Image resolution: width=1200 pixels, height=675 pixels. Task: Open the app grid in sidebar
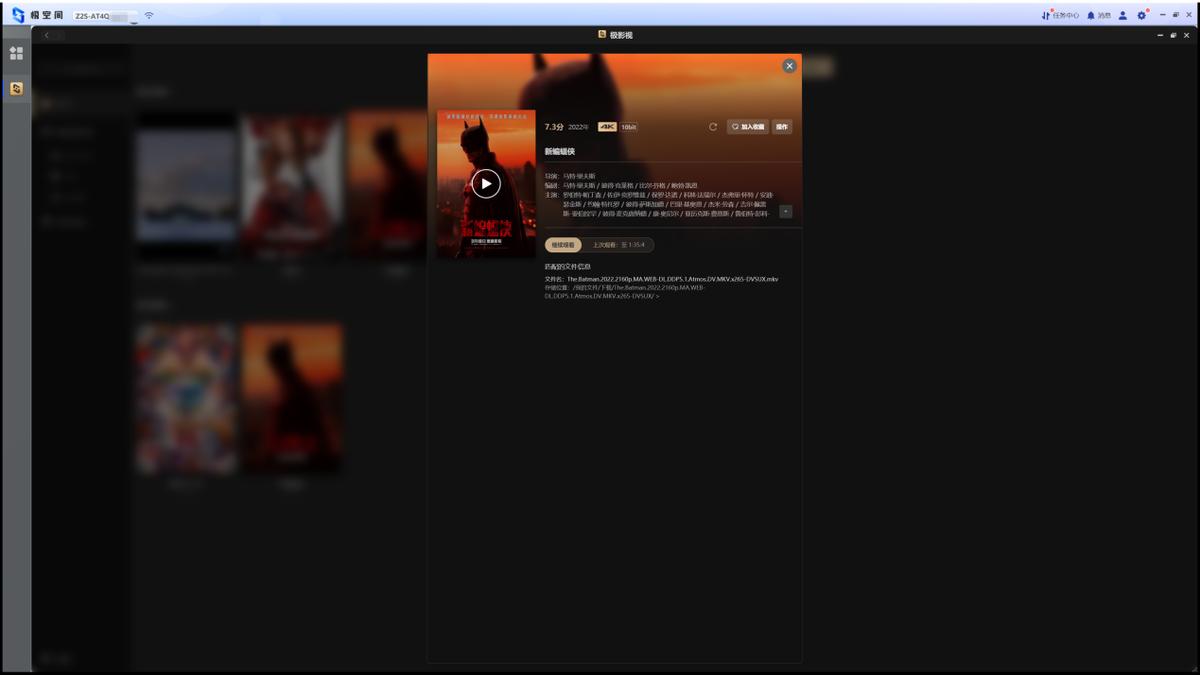[x=16, y=53]
